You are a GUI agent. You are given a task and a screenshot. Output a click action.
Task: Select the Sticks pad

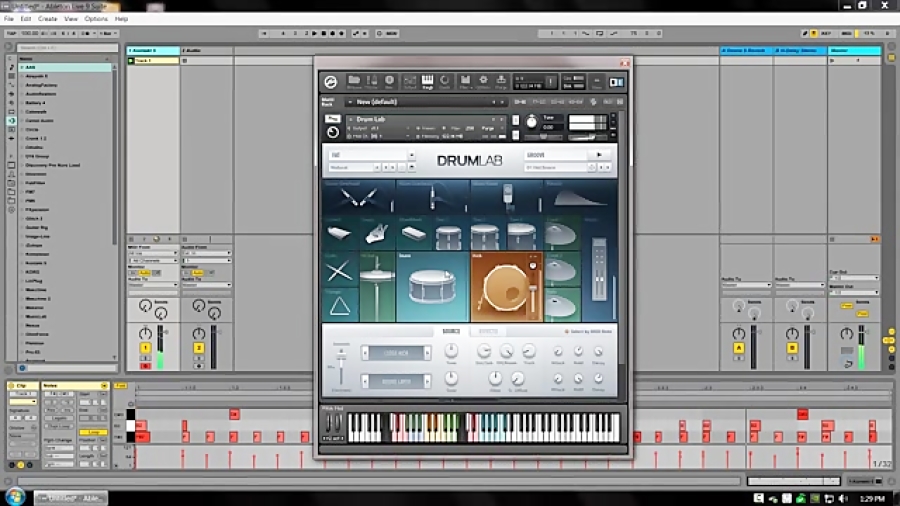coord(340,270)
